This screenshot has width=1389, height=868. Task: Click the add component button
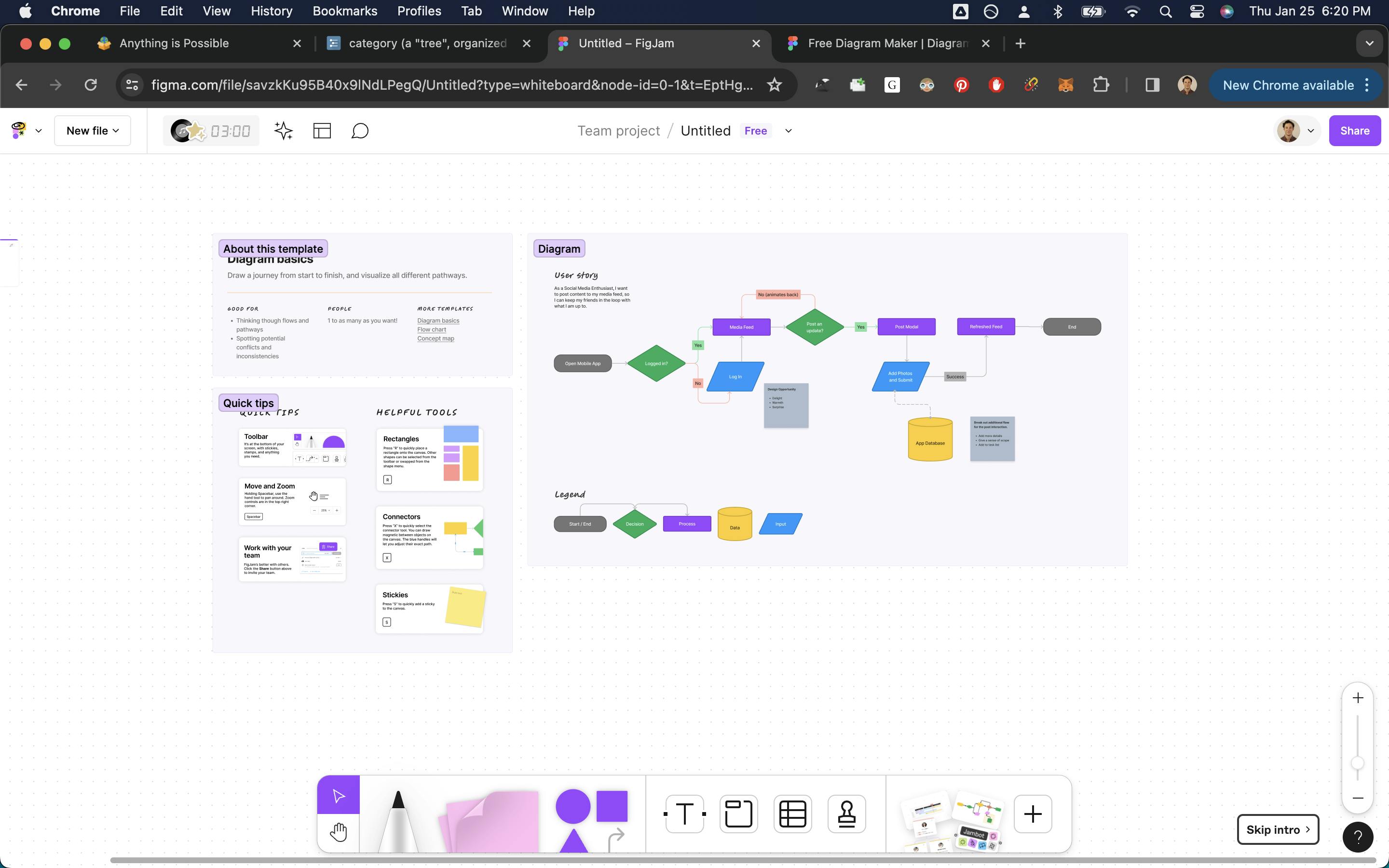click(1034, 813)
